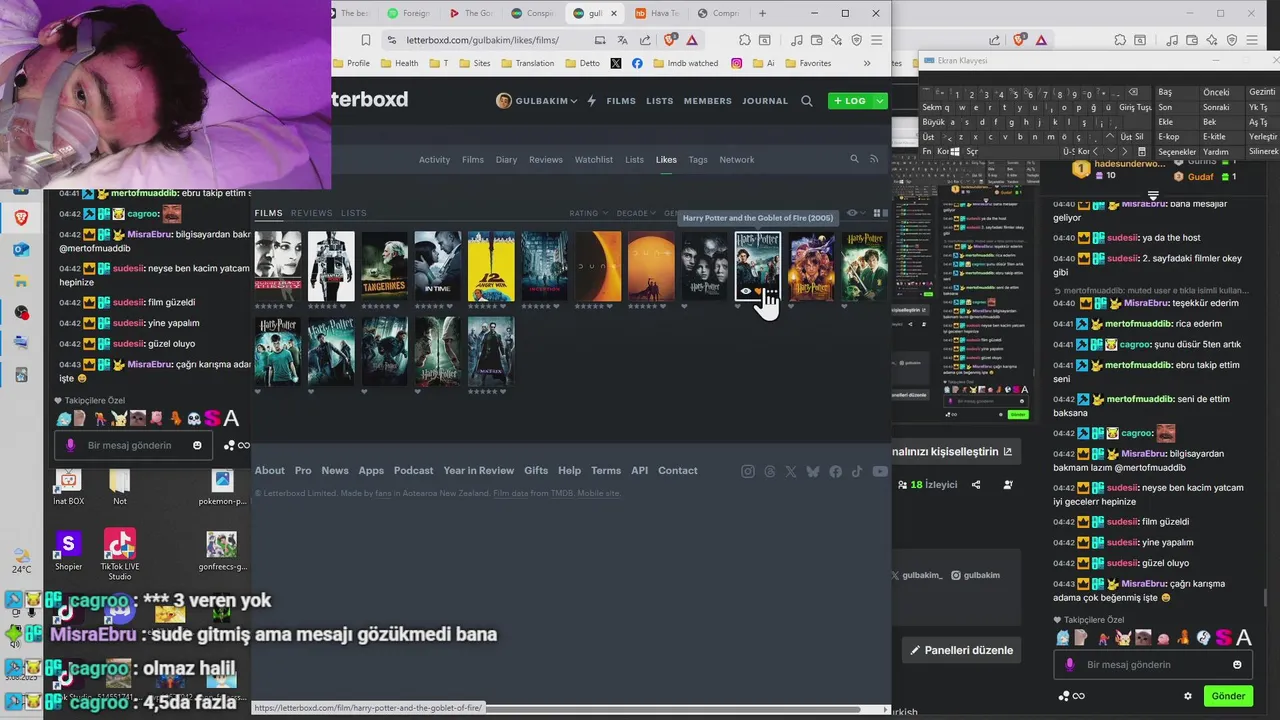The width and height of the screenshot is (1280, 720).
Task: Open the extensions puzzle icon
Action: (x=745, y=40)
